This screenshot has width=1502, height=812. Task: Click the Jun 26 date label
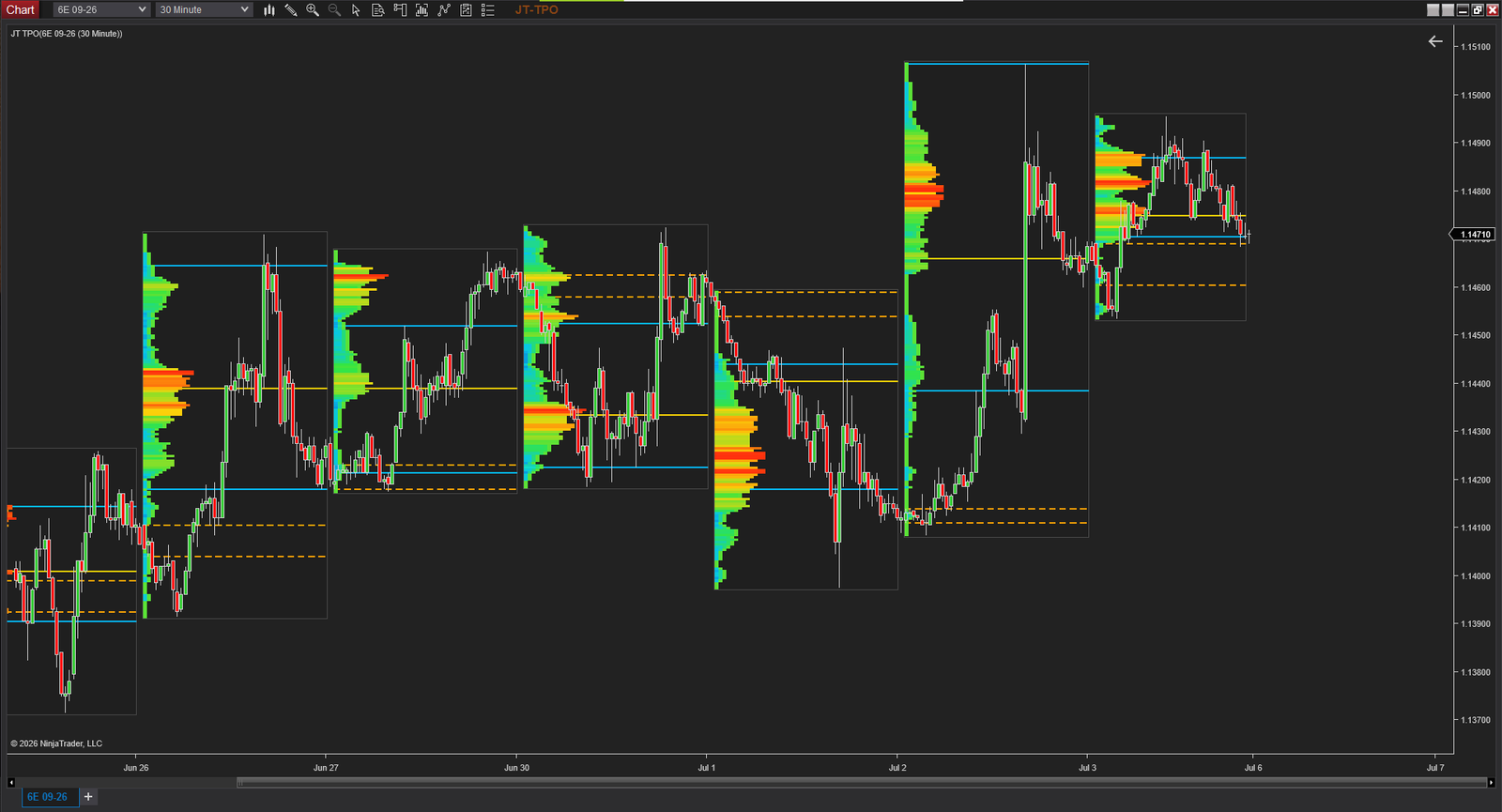point(136,768)
